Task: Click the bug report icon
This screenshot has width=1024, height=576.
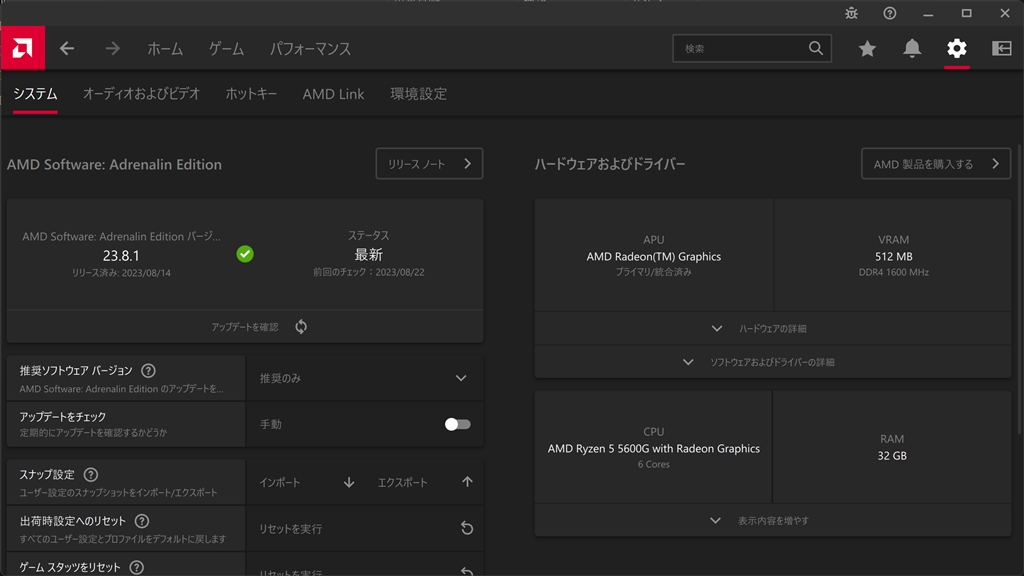Action: (x=851, y=13)
